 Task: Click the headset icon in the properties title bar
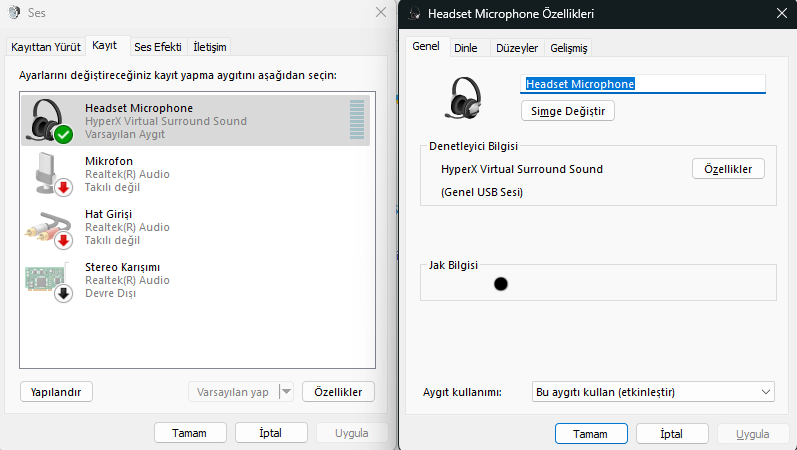pyautogui.click(x=414, y=13)
